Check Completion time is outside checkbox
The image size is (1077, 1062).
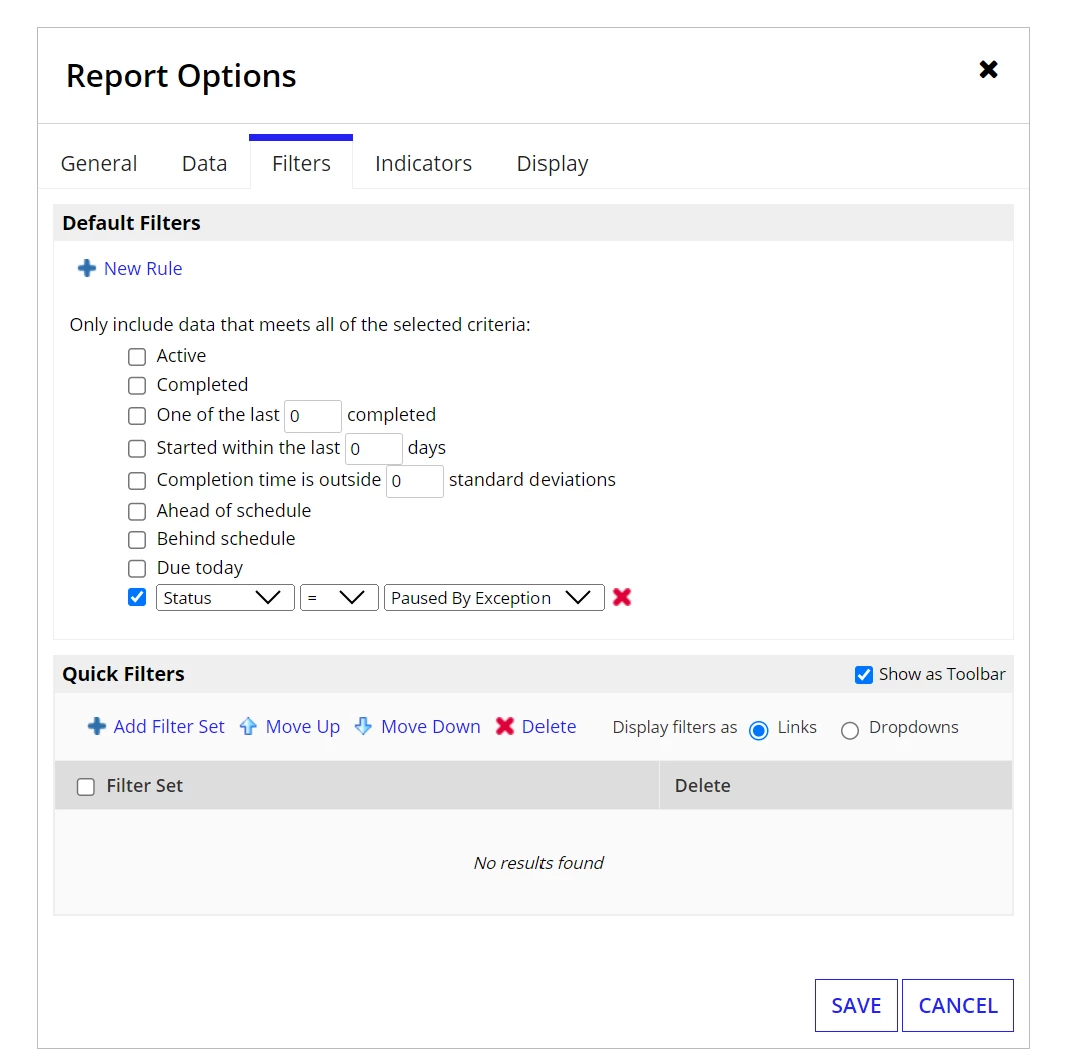click(x=137, y=480)
